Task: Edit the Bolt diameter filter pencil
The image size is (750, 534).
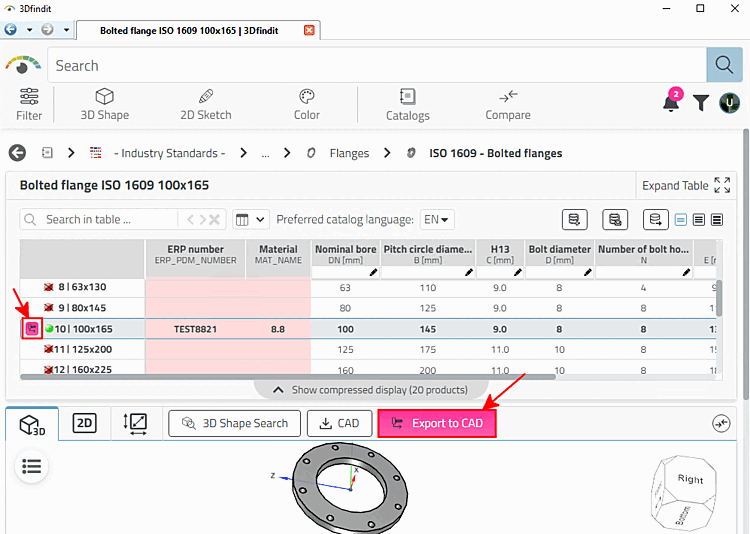Action: [x=587, y=272]
